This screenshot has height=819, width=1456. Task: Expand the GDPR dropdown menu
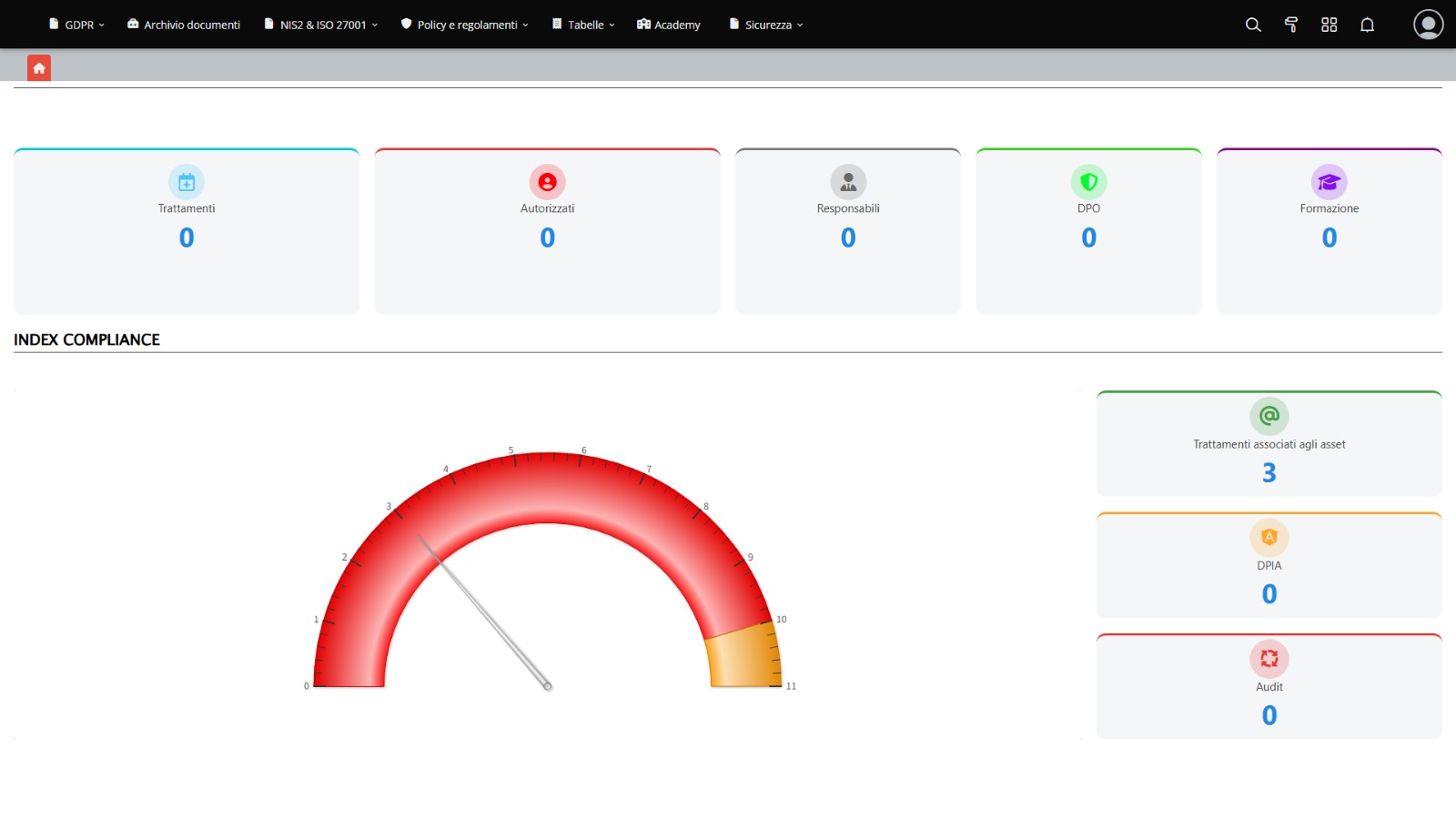click(x=78, y=25)
